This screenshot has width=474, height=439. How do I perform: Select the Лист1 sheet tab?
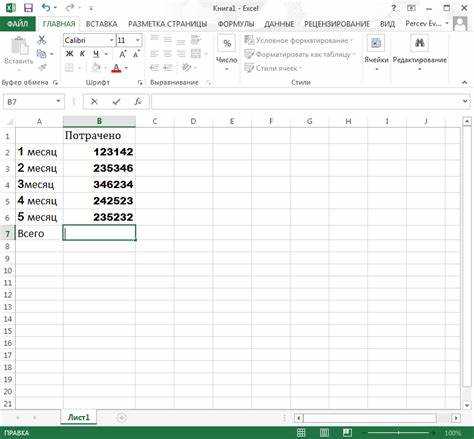click(79, 417)
